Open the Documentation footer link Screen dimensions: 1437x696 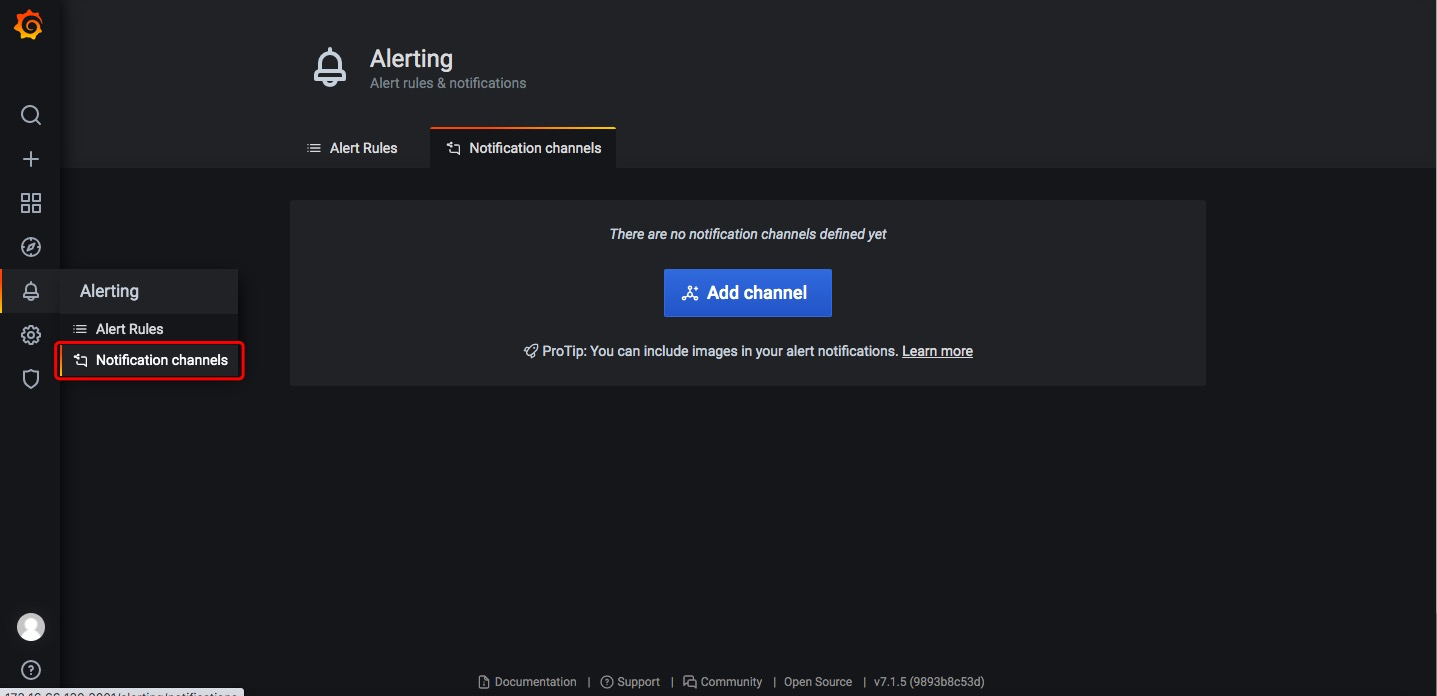pyautogui.click(x=527, y=682)
